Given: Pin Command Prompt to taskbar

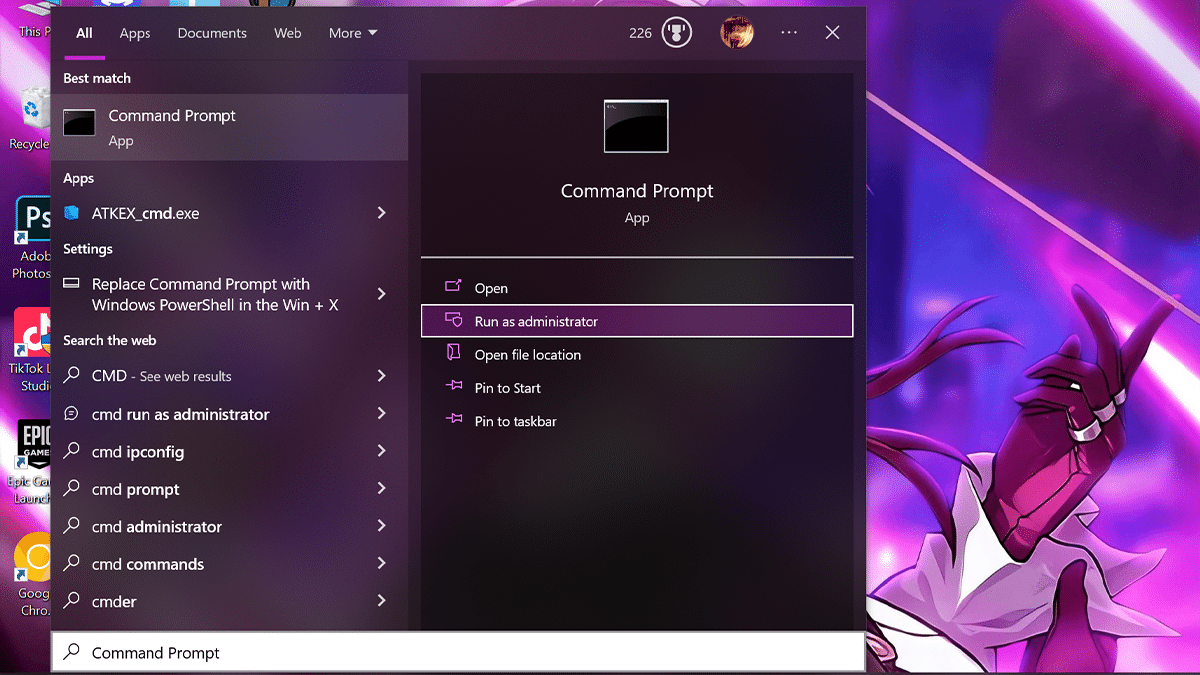Looking at the screenshot, I should point(515,422).
